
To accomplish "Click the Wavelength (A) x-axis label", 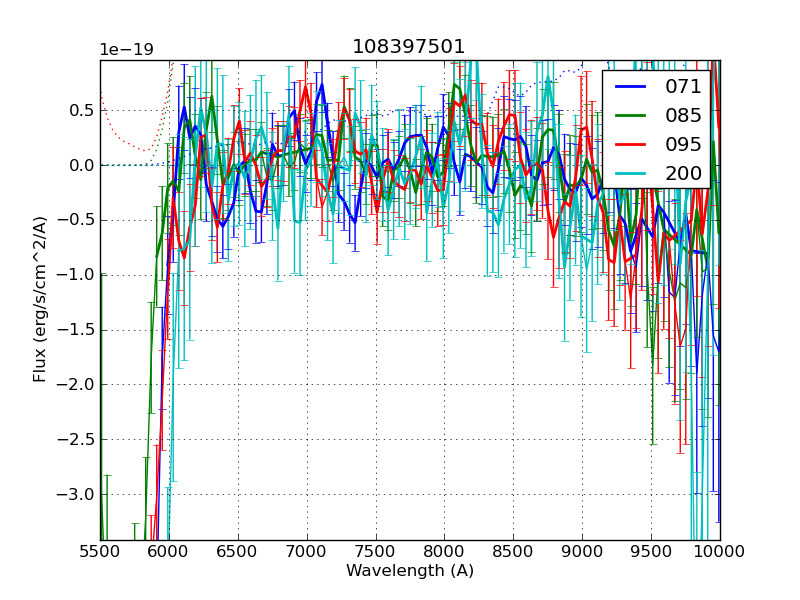I will pyautogui.click(x=409, y=571).
